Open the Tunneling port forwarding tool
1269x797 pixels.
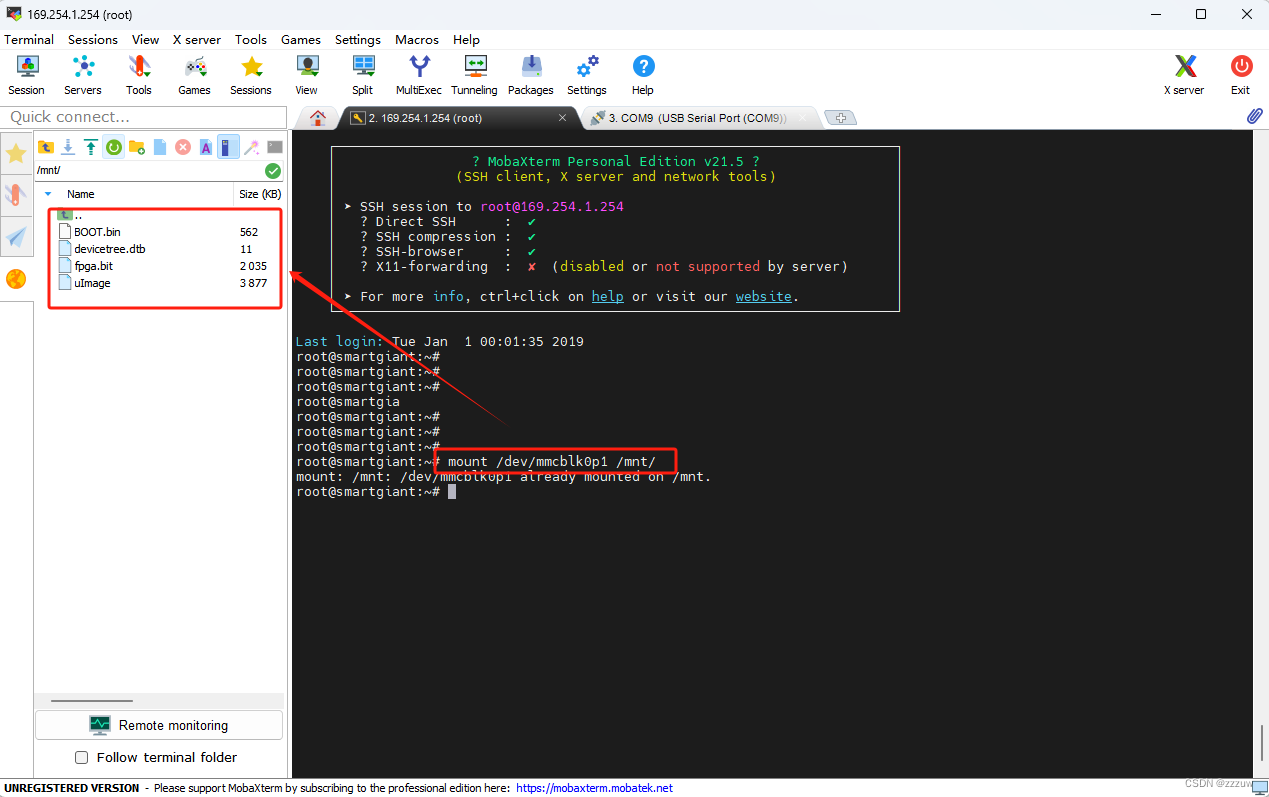point(474,74)
